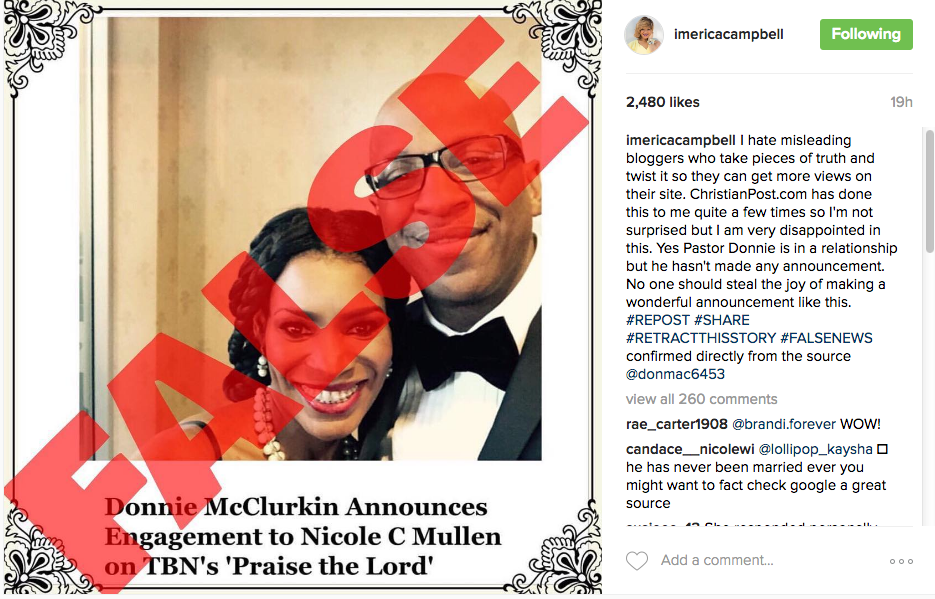The height and width of the screenshot is (599, 935).
Task: Open the #REPOST hashtag
Action: pos(658,320)
